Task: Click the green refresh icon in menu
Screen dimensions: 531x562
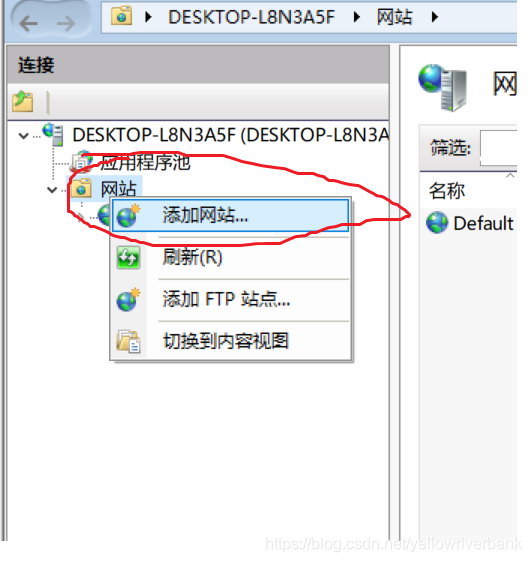Action: [x=128, y=257]
